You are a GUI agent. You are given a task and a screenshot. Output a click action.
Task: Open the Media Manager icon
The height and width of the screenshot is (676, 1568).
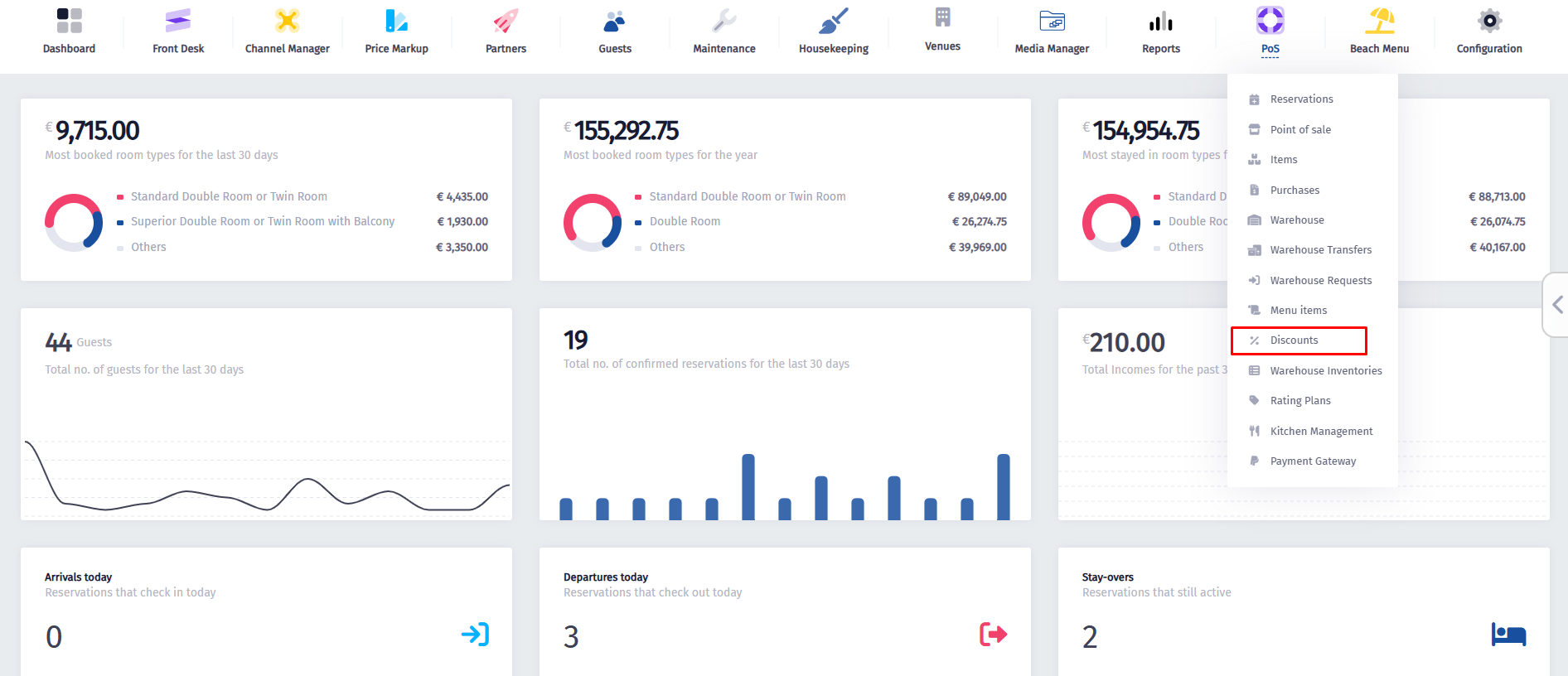click(1052, 21)
